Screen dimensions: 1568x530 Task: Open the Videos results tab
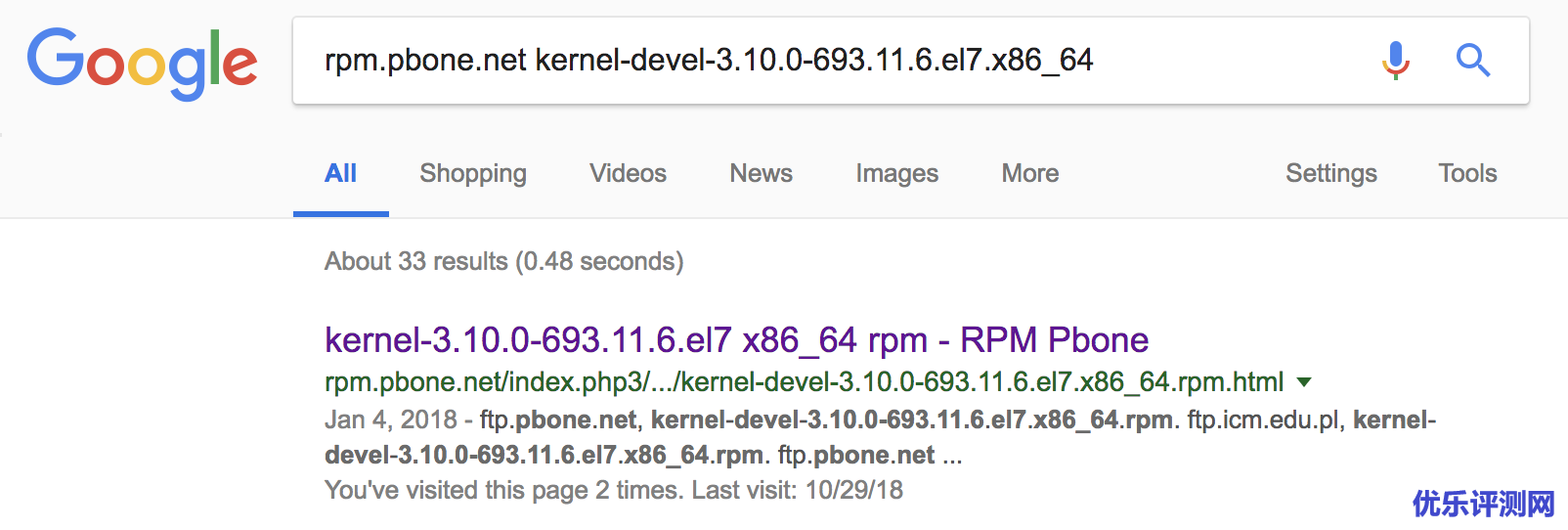coord(628,174)
